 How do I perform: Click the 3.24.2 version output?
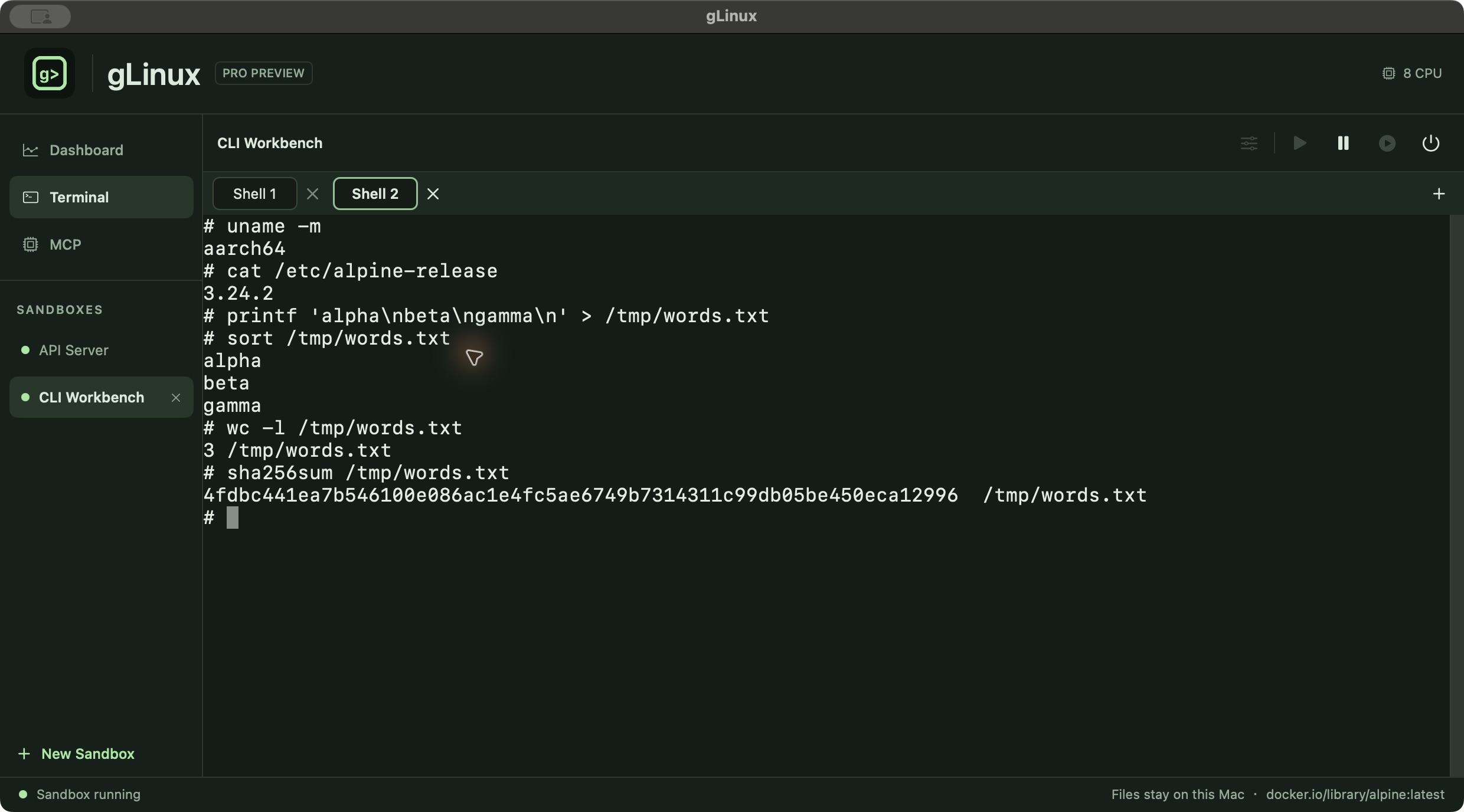[x=238, y=293]
